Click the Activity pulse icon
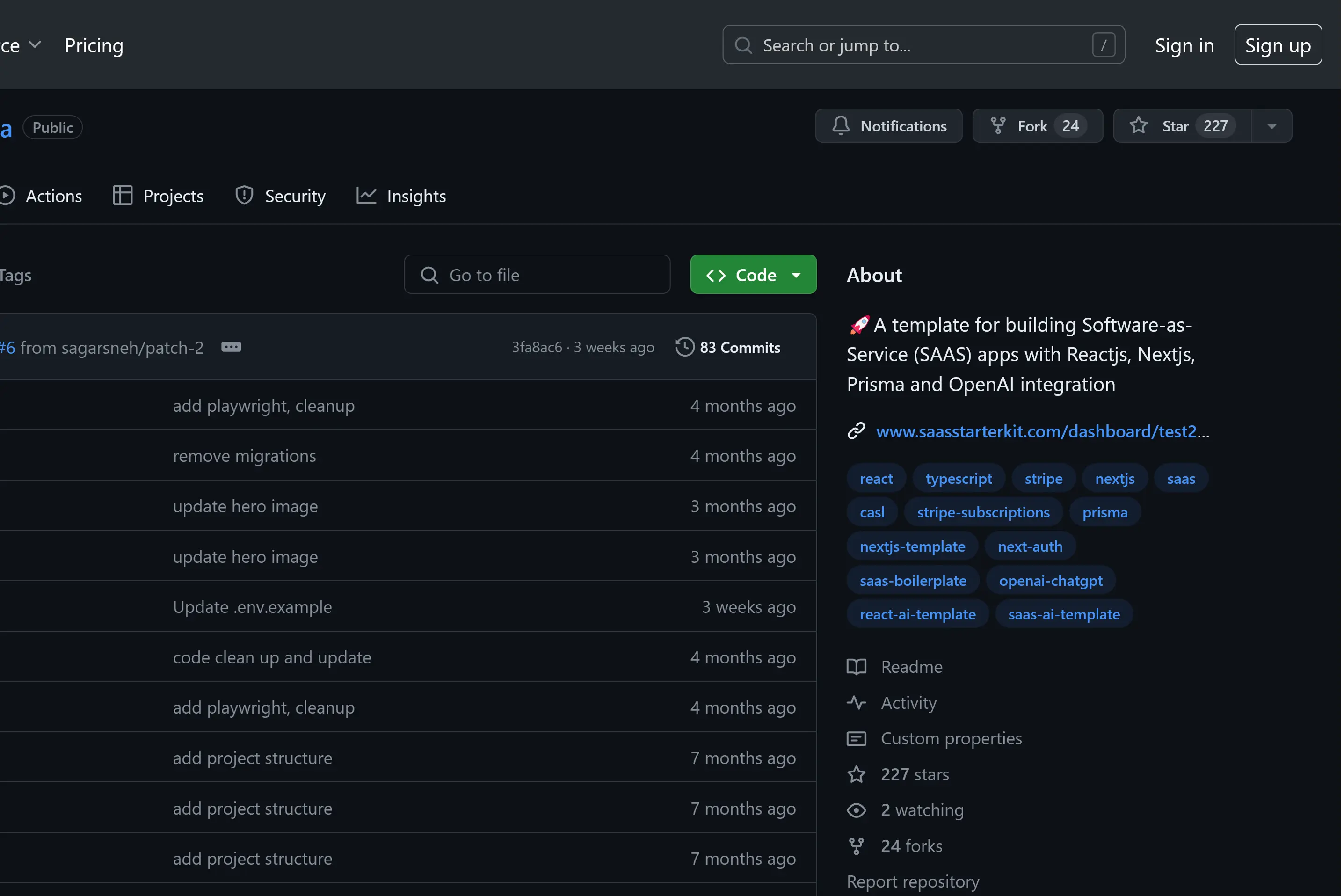Viewport: 1344px width, 896px height. pyautogui.click(x=856, y=703)
